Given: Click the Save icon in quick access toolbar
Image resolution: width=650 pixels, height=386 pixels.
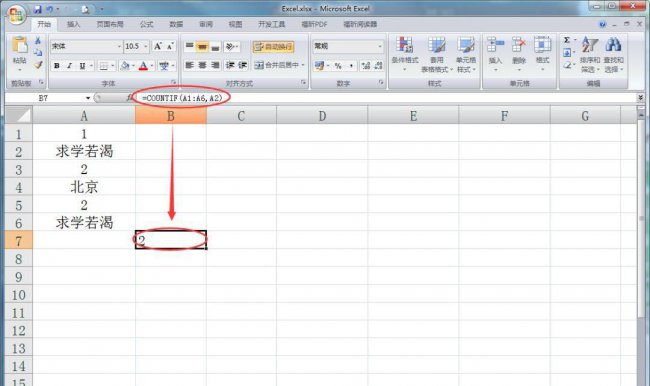Looking at the screenshot, I should (x=38, y=9).
